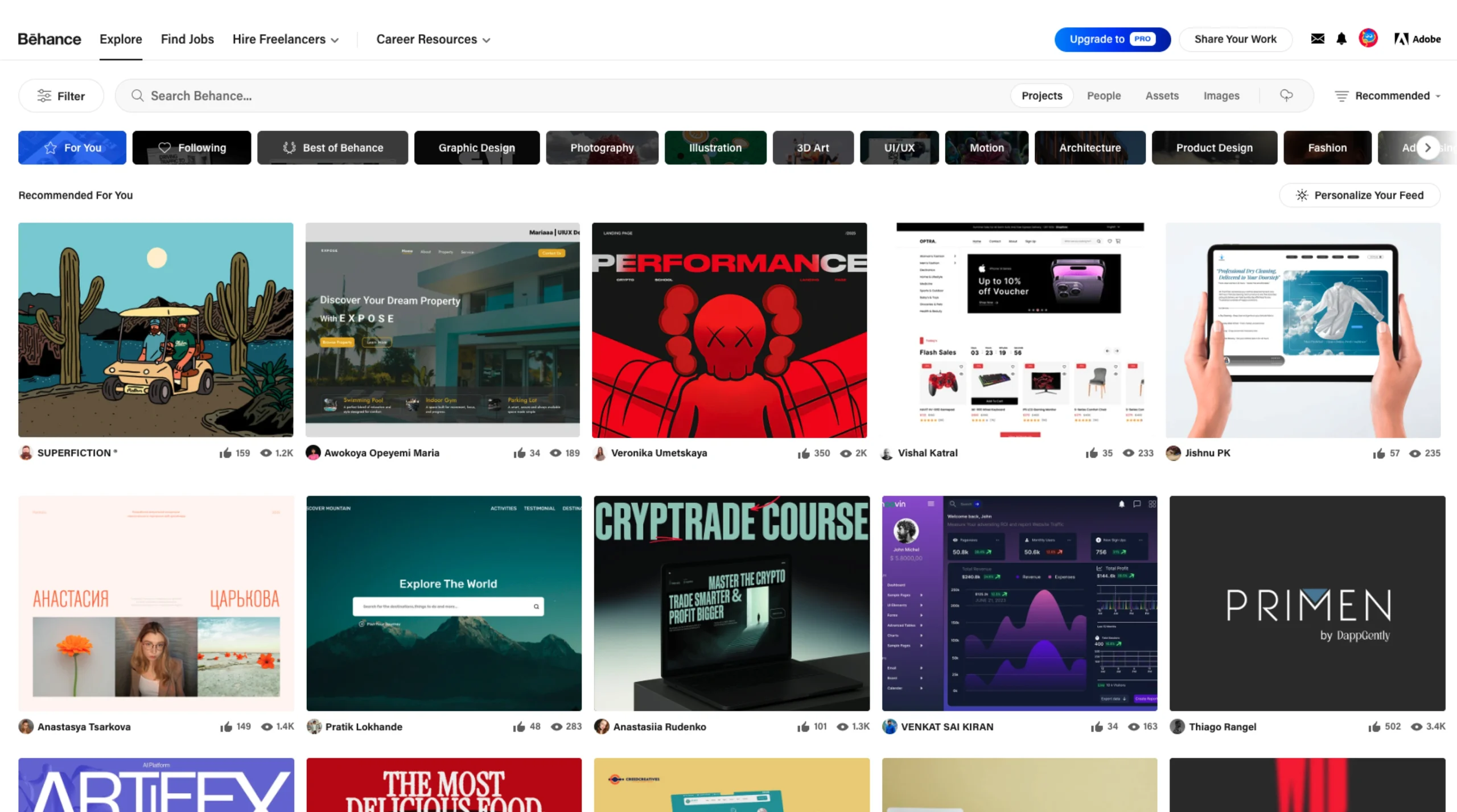Click SUPERFICTION author avatar
This screenshot has height=812, width=1457.
[26, 453]
